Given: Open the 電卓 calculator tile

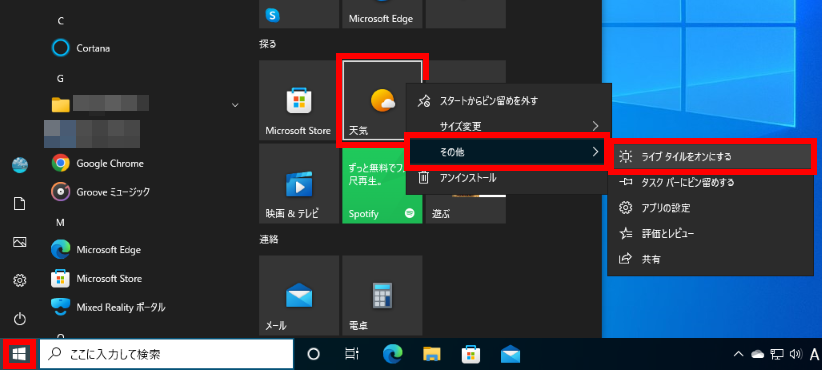Looking at the screenshot, I should point(382,296).
